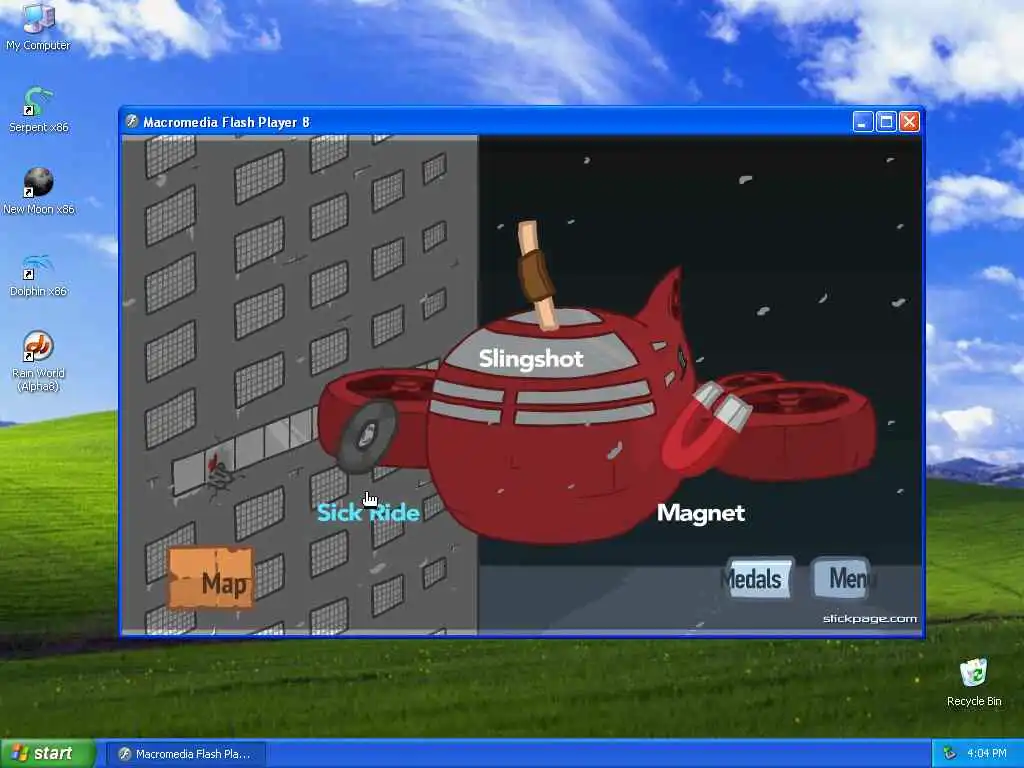
Task: Select the Rain World (Alpha8) shortcut
Action: click(x=38, y=361)
